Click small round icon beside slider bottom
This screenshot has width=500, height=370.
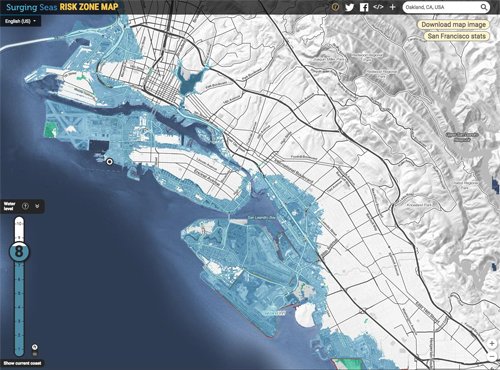pos(34,347)
